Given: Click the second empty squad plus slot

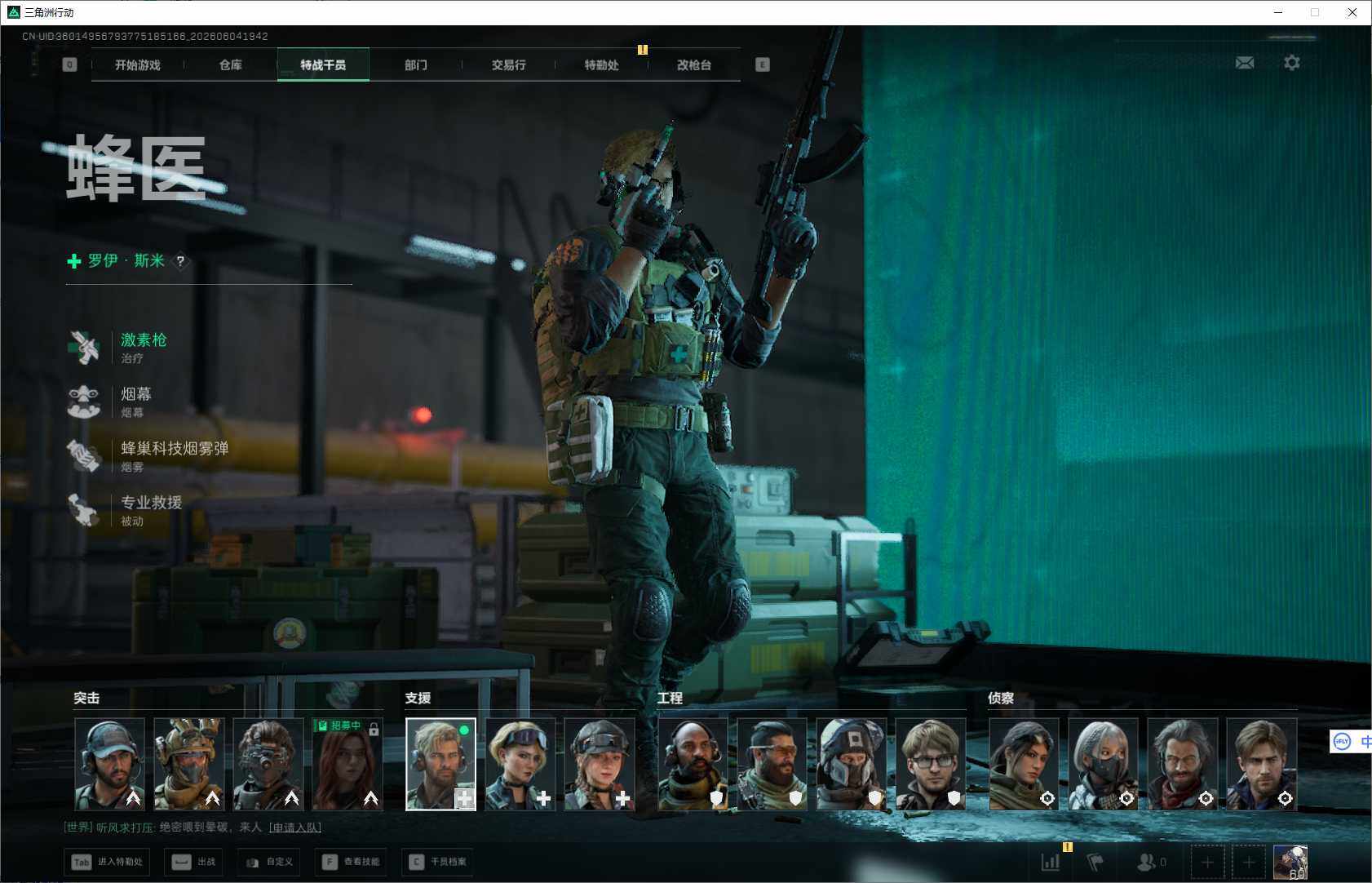Looking at the screenshot, I should tap(1249, 863).
